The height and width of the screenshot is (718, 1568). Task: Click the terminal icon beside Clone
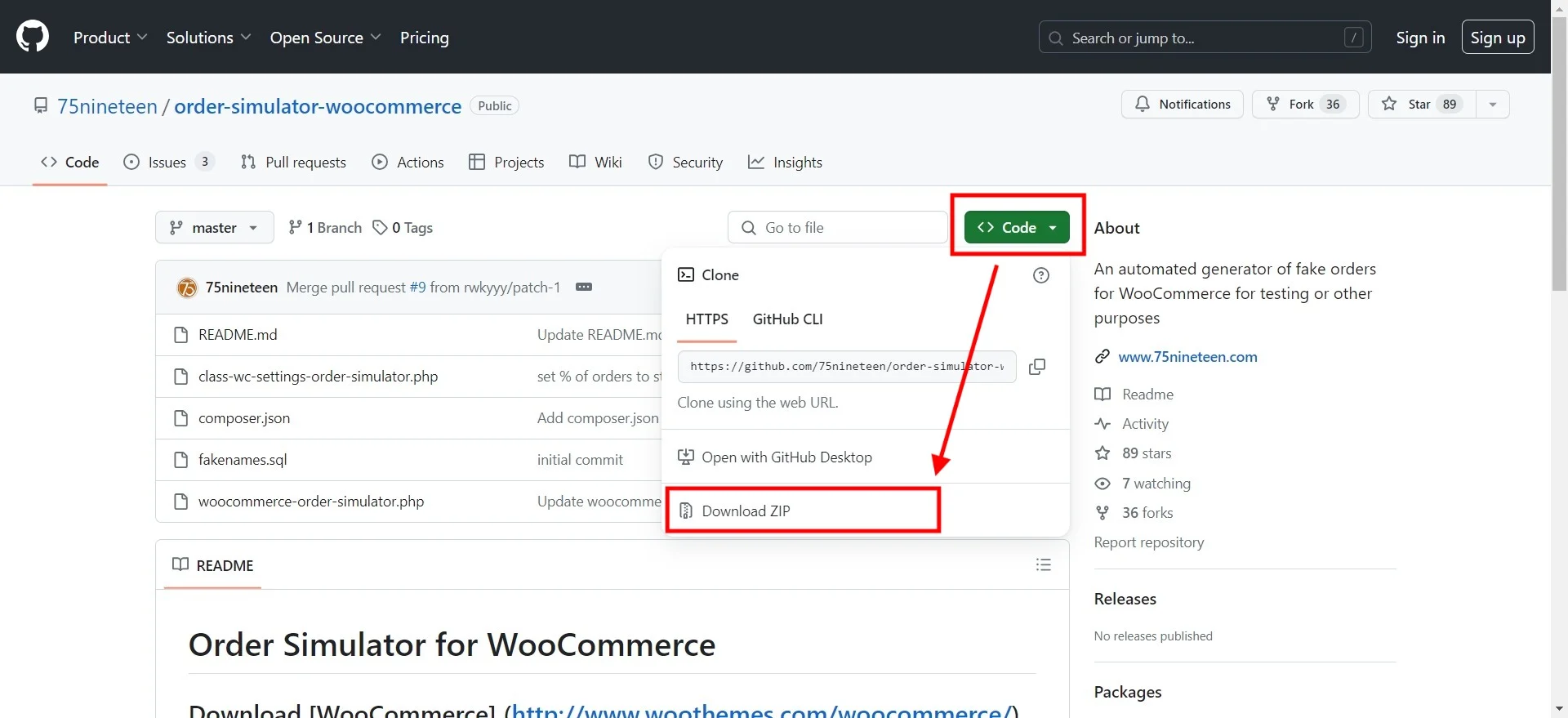(686, 275)
